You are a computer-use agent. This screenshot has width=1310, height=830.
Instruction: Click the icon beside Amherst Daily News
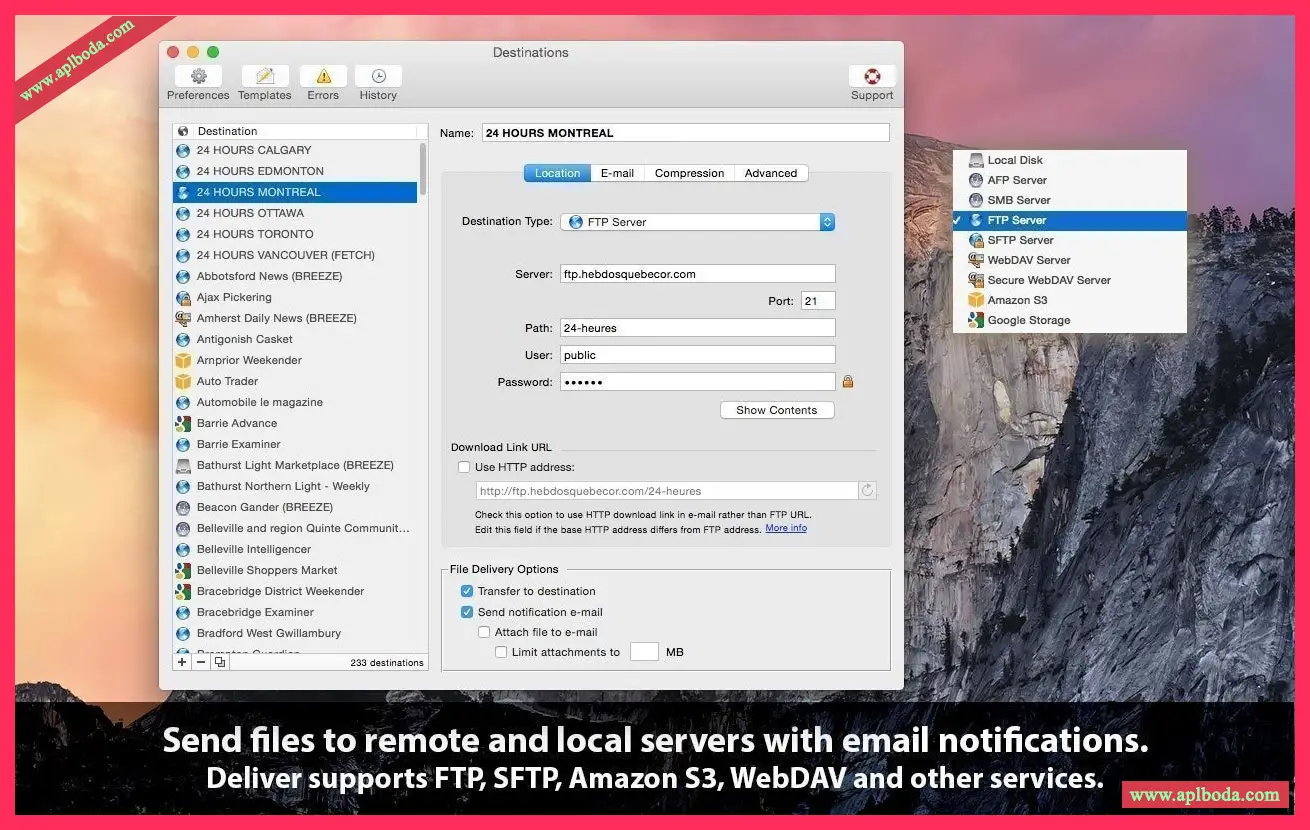pyautogui.click(x=183, y=318)
